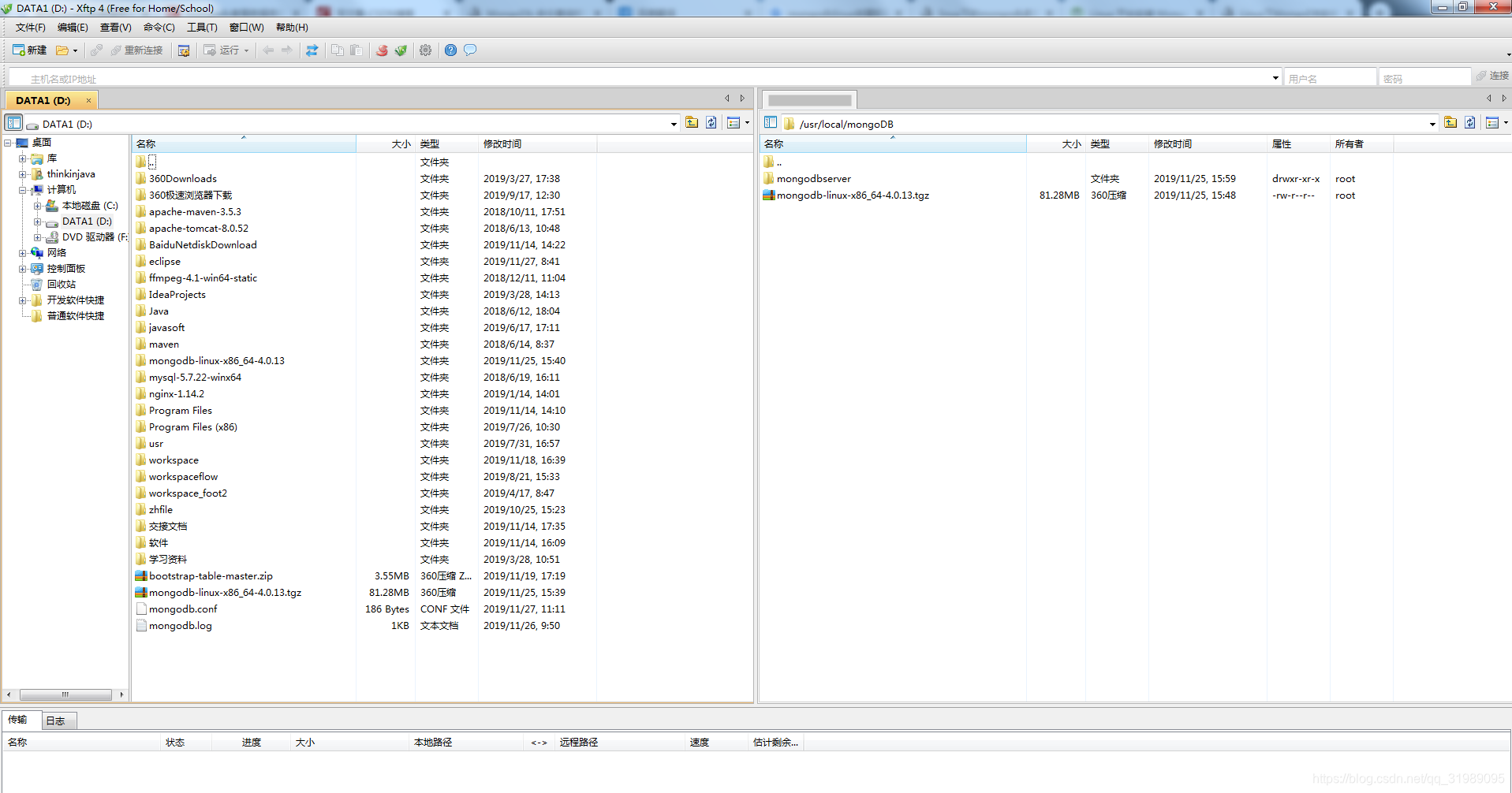The height and width of the screenshot is (793, 1512).
Task: Click the local tab scroll-left arrow
Action: 727,99
